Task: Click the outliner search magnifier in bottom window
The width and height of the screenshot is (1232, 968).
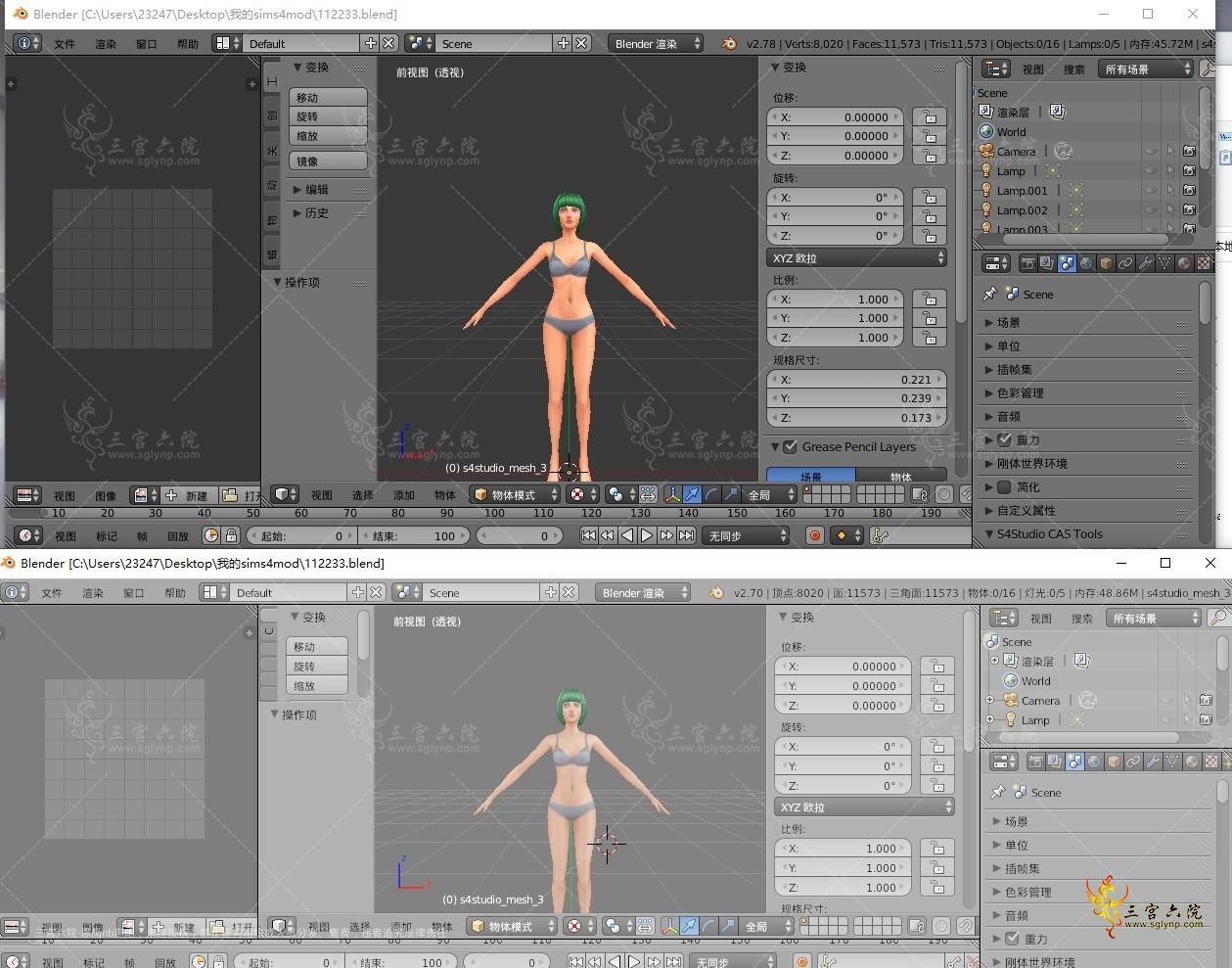Action: pyautogui.click(x=1219, y=618)
